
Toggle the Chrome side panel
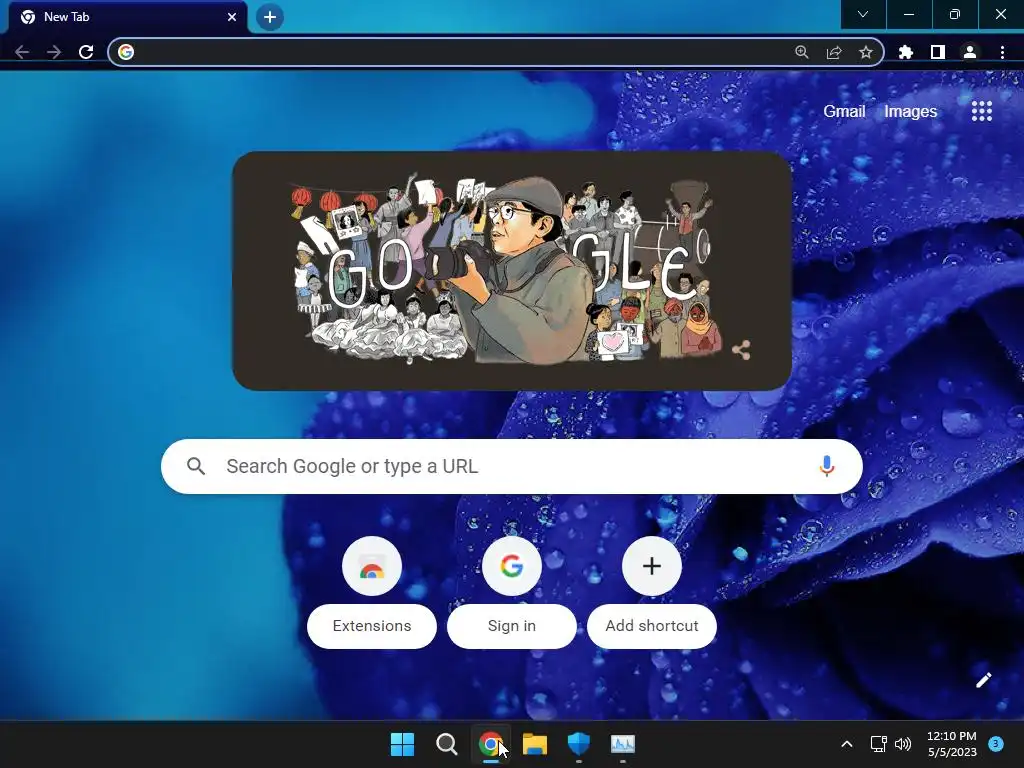click(938, 52)
